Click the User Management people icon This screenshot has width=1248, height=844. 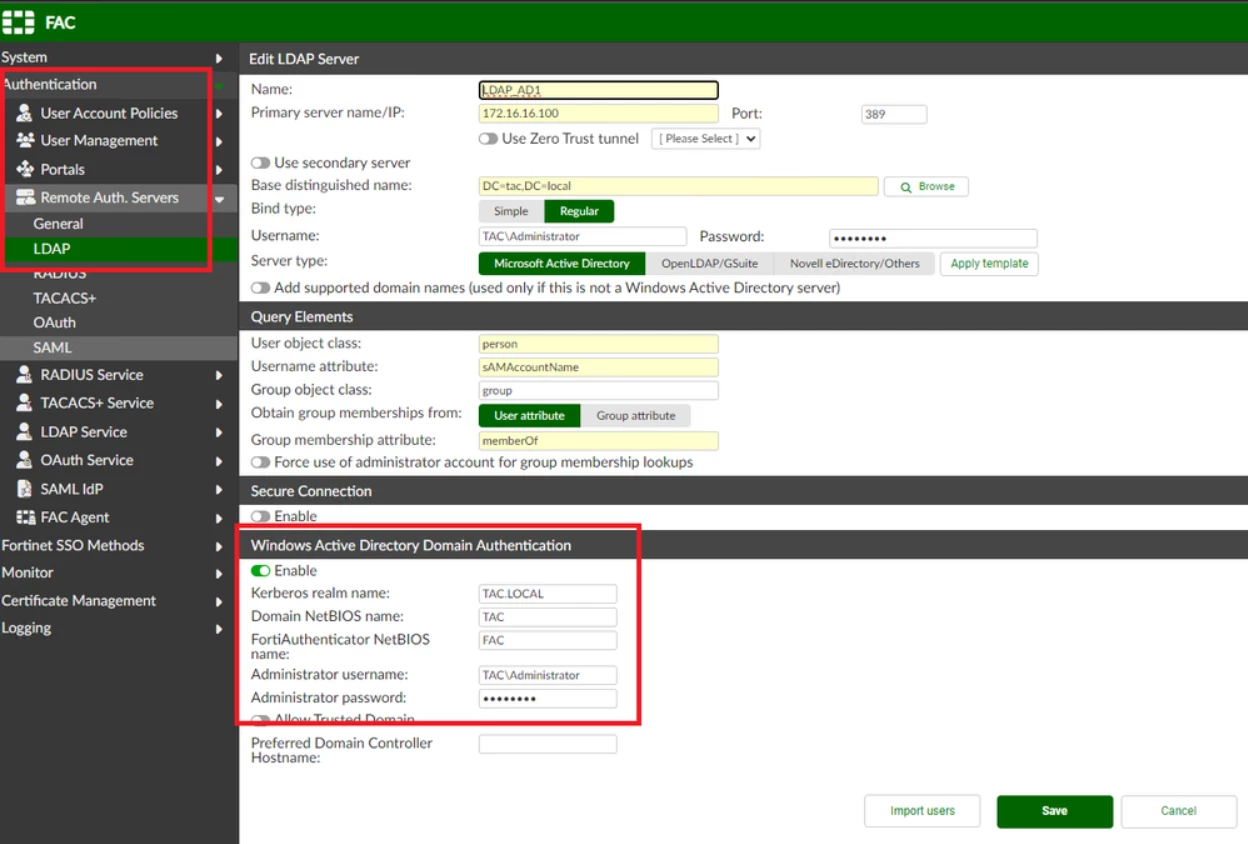(x=25, y=140)
